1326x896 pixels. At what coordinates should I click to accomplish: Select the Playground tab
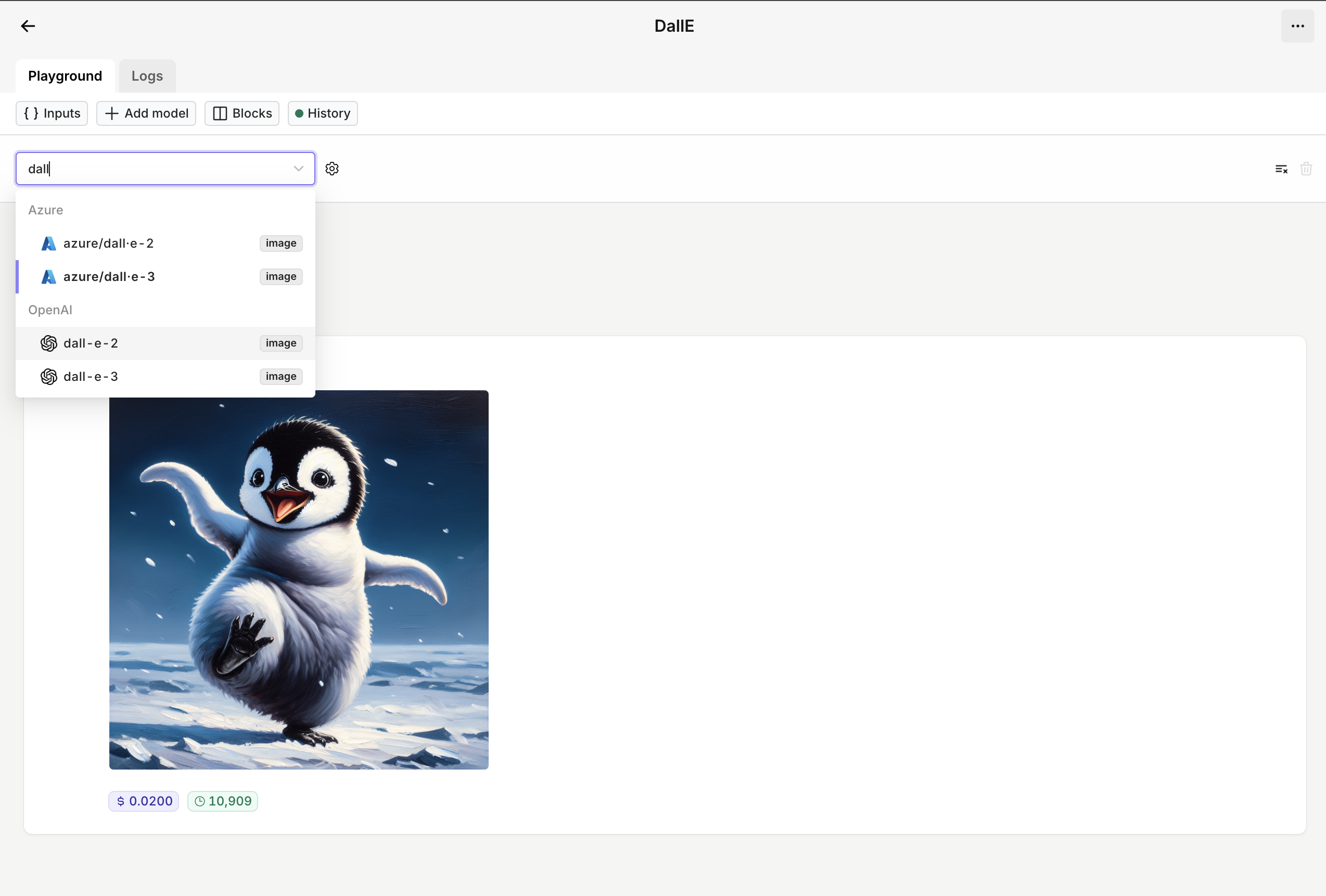click(65, 76)
